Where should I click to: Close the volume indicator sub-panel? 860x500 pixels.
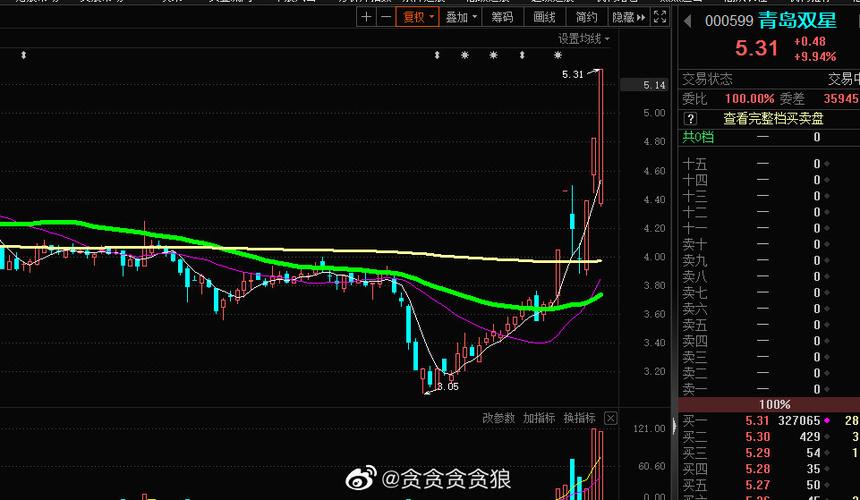tap(611, 418)
